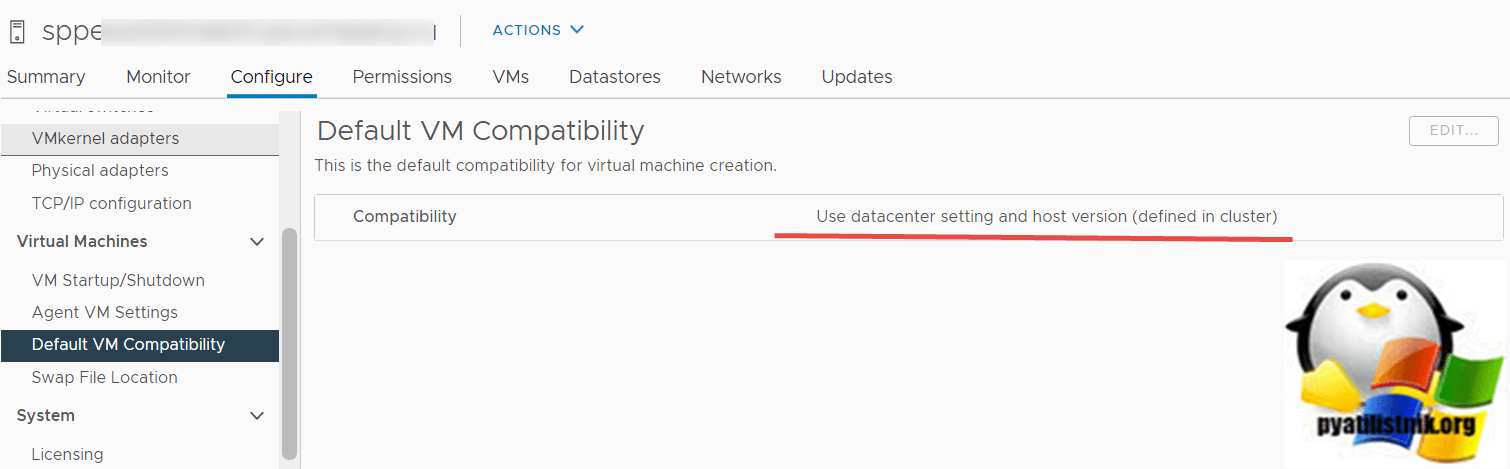Select VMkernel adapters in sidebar
This screenshot has height=469, width=1510.
(105, 138)
